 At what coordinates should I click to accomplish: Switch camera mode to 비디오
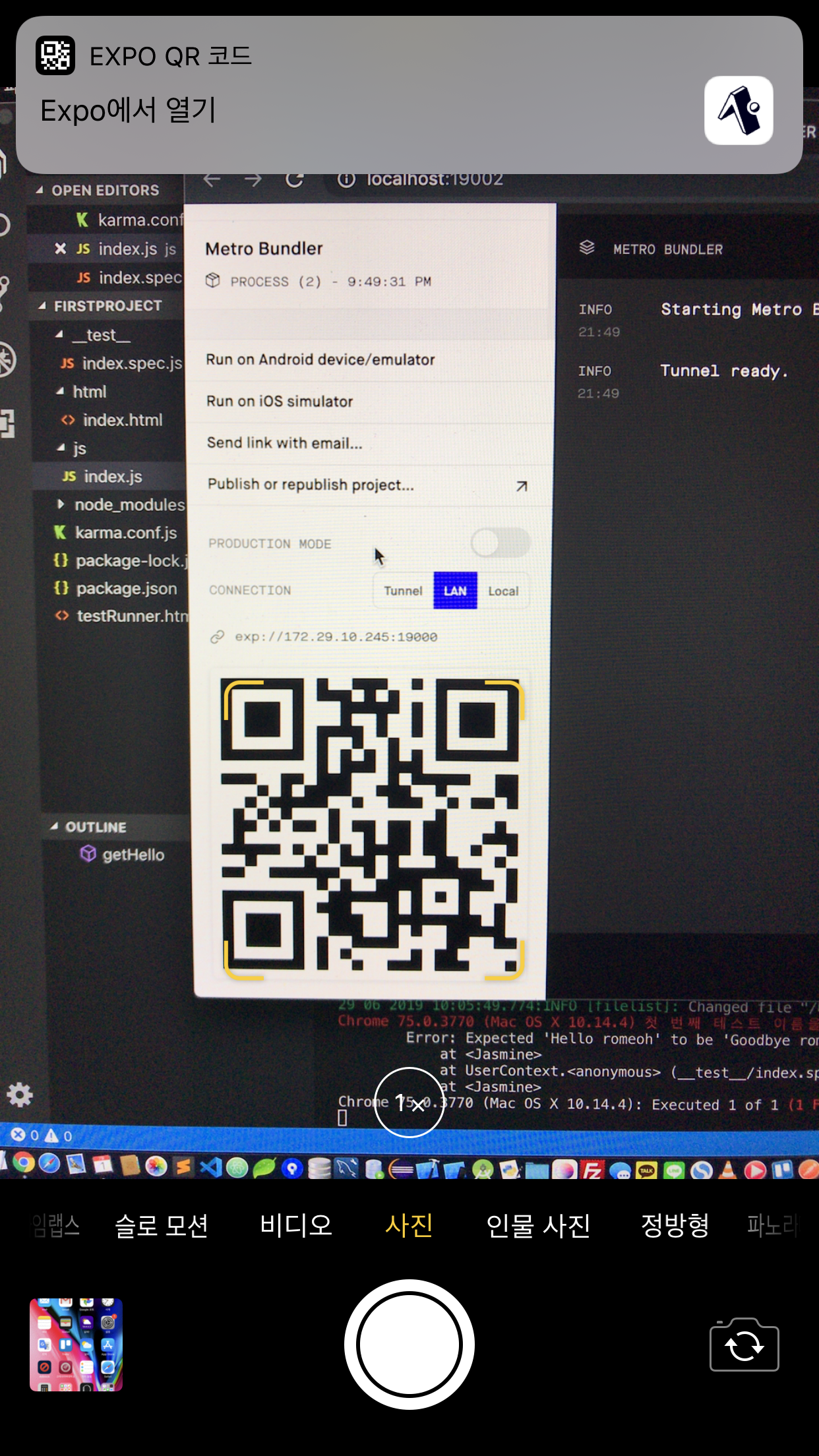click(x=296, y=1225)
